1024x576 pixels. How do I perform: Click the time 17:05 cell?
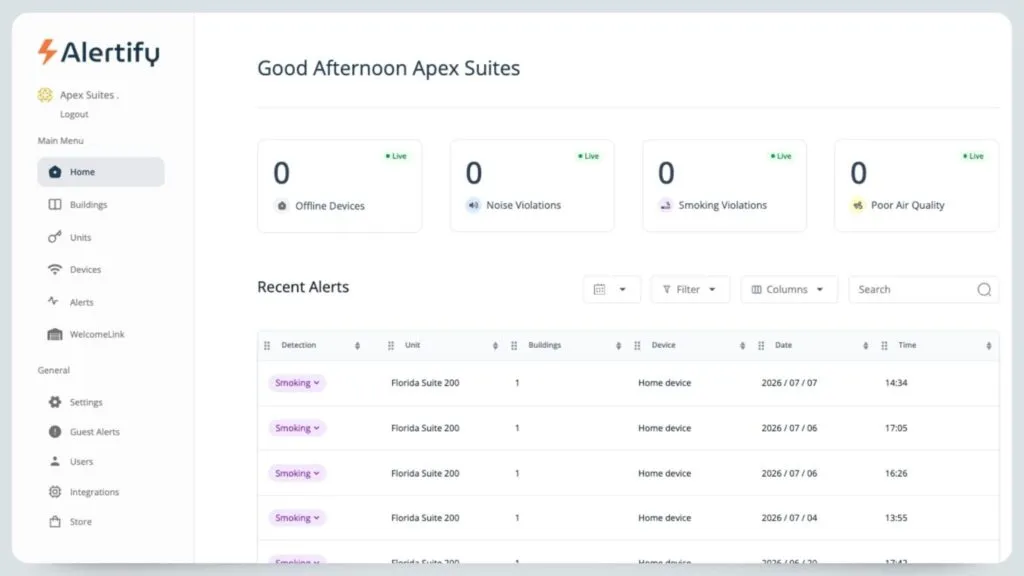tap(896, 428)
